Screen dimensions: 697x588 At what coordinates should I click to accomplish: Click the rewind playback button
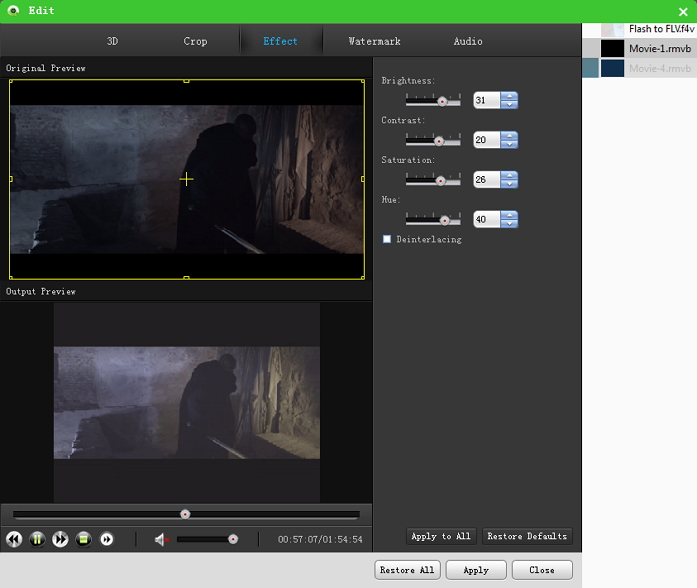[x=14, y=539]
